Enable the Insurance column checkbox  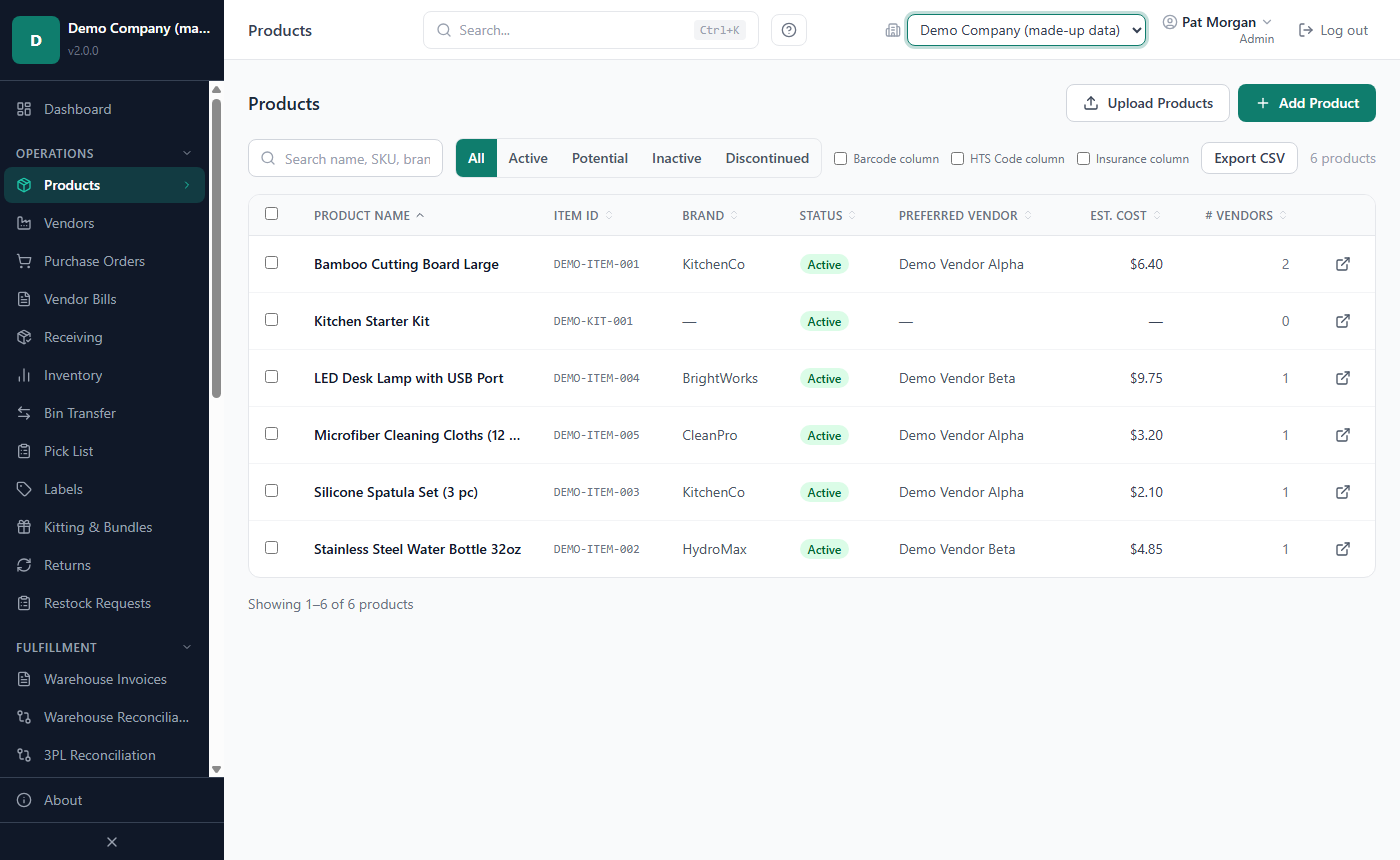coord(1083,158)
